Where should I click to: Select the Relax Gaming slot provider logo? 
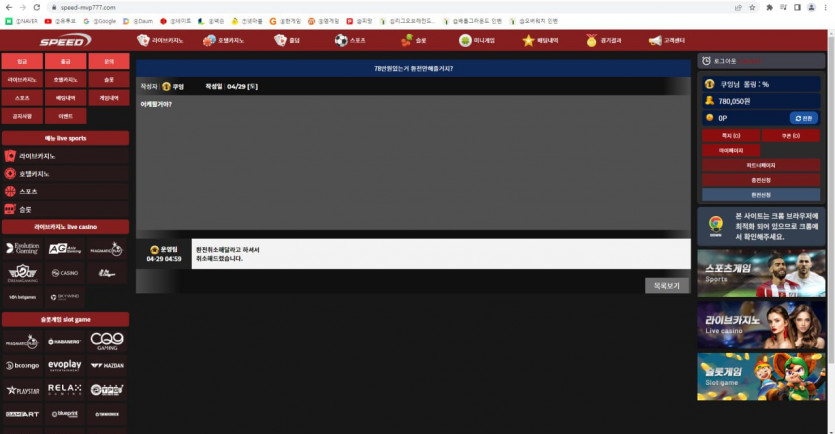point(65,390)
